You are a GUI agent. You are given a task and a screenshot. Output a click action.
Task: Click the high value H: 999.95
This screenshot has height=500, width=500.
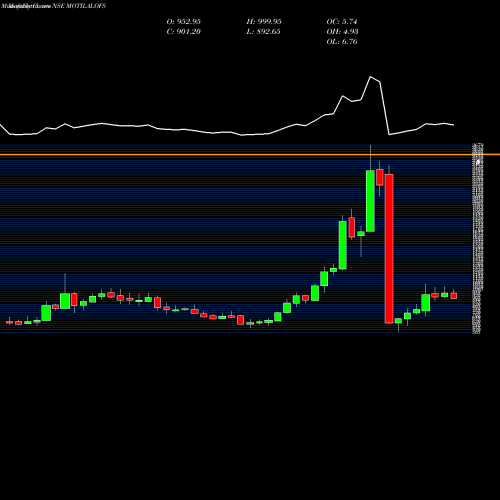pyautogui.click(x=264, y=22)
